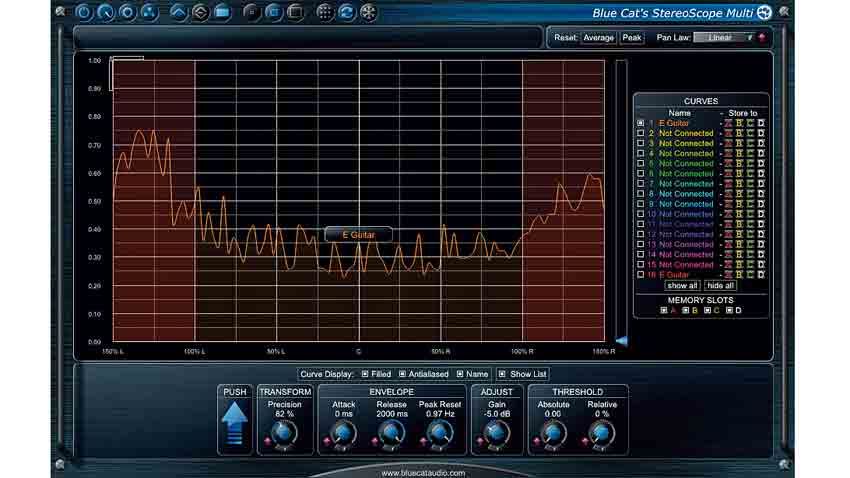Click the Absolute threshold knob

tap(553, 434)
